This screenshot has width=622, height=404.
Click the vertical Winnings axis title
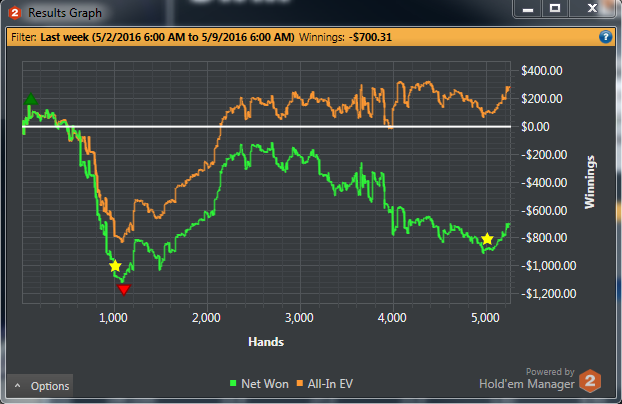point(590,182)
